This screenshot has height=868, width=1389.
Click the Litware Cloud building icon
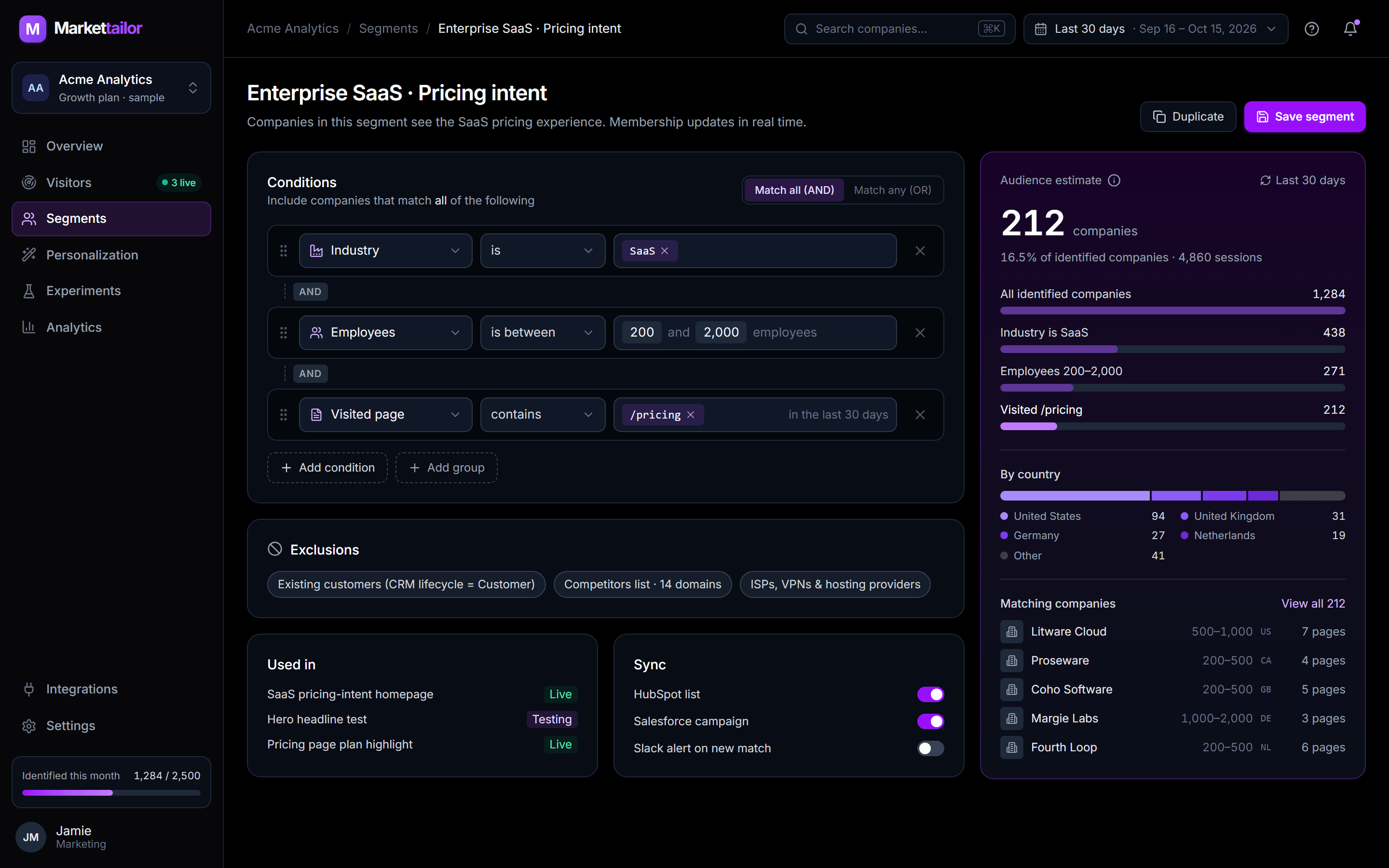point(1012,632)
